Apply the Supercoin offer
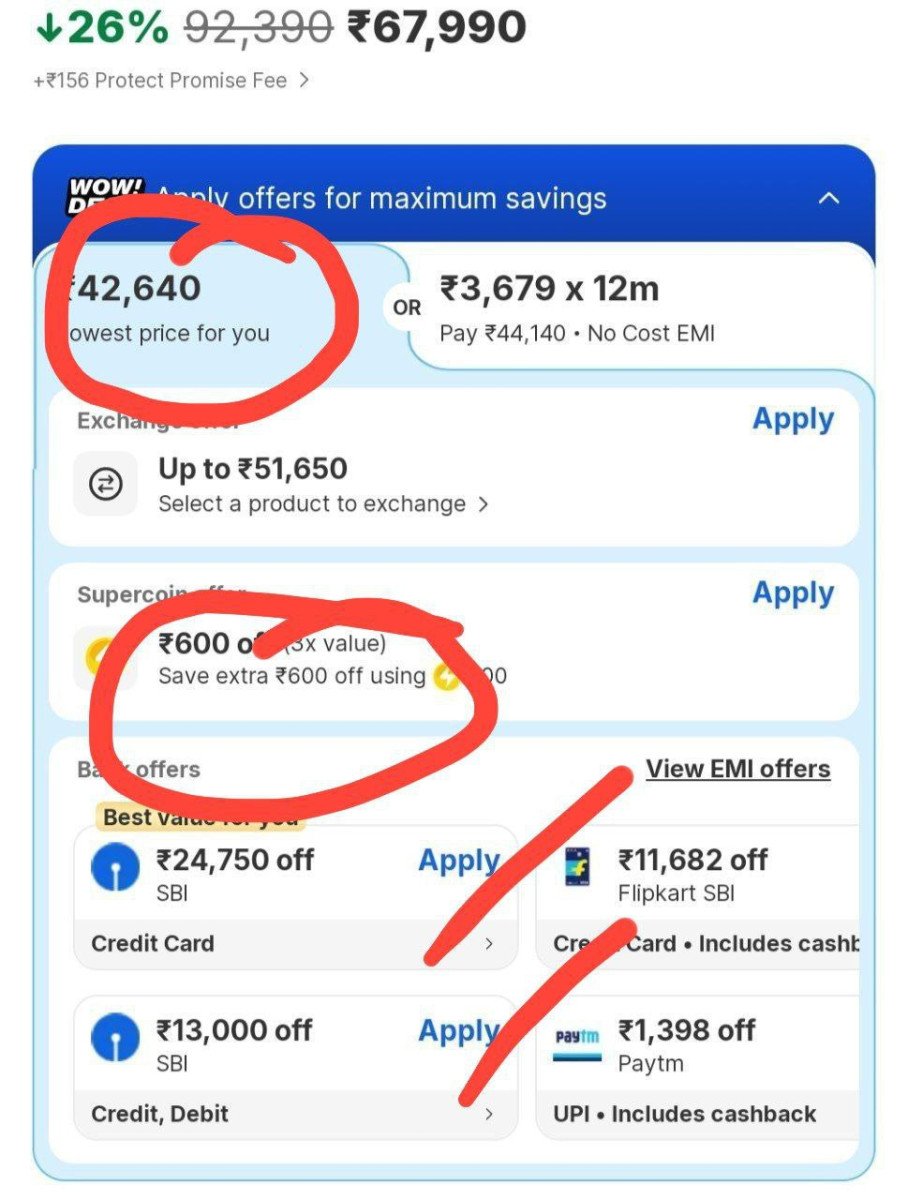This screenshot has height=1200, width=908. click(x=792, y=593)
